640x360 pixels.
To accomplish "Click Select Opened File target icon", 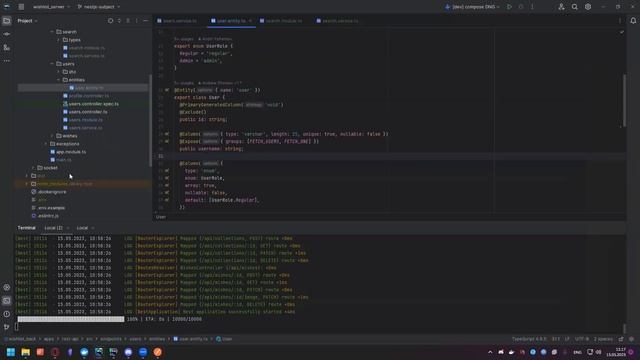I will 110,21.
